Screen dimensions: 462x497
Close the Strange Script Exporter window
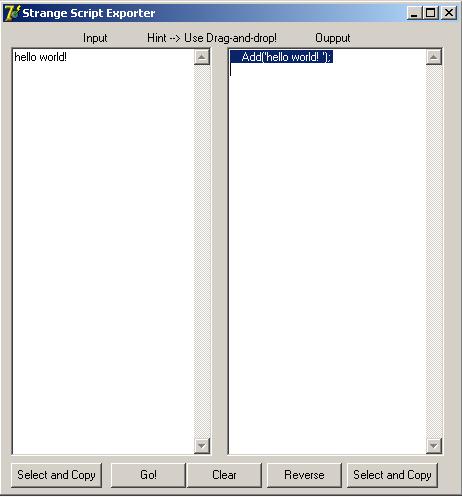pyautogui.click(x=448, y=13)
